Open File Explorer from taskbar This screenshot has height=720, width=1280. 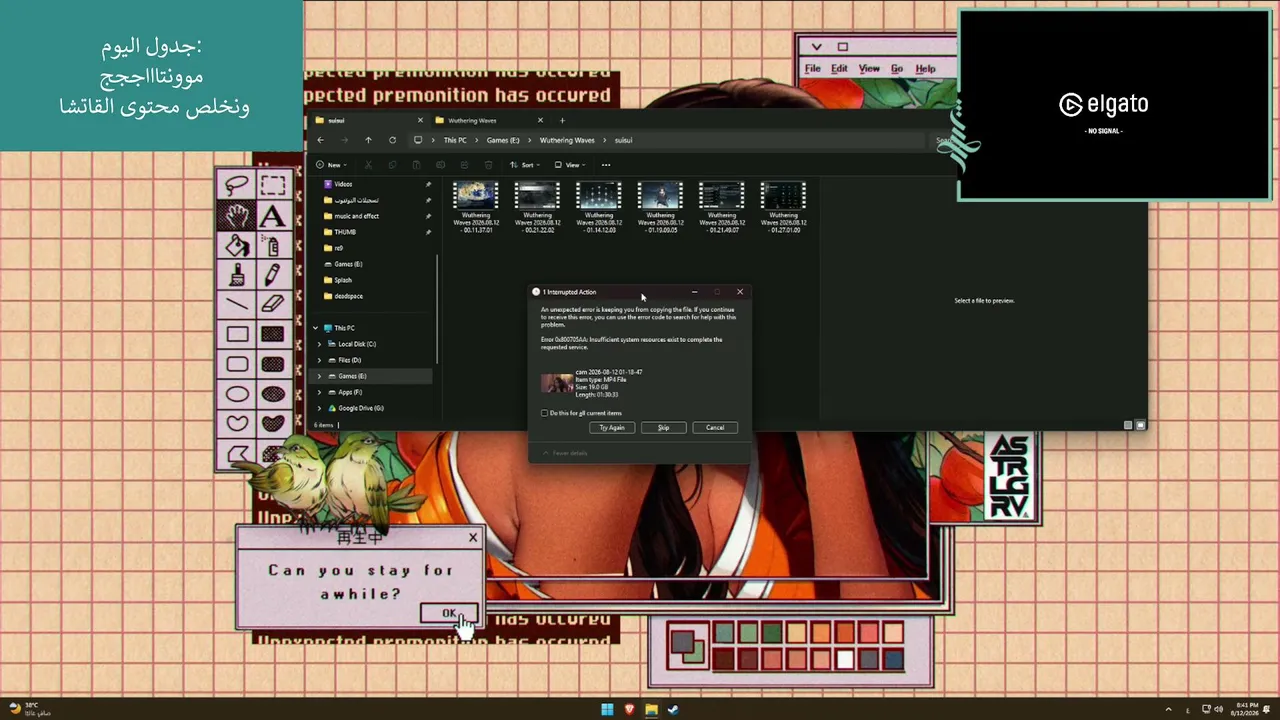point(651,709)
